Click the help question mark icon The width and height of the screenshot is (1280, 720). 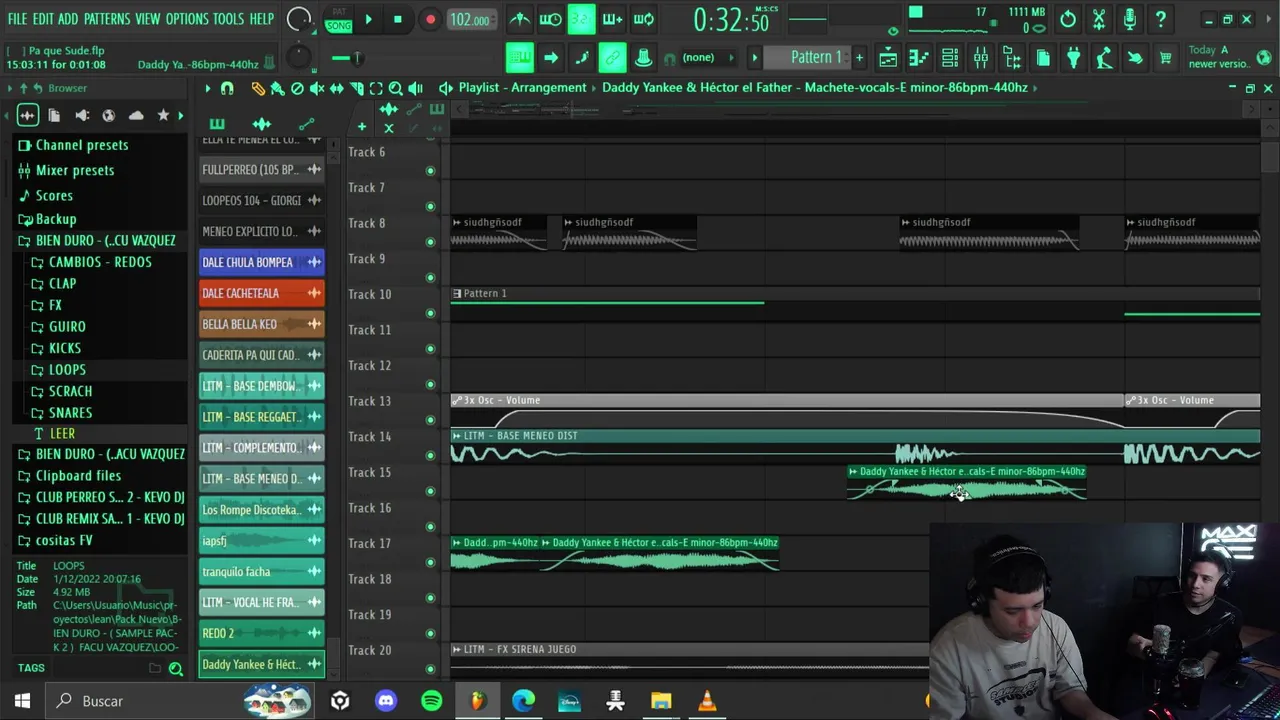[1161, 19]
